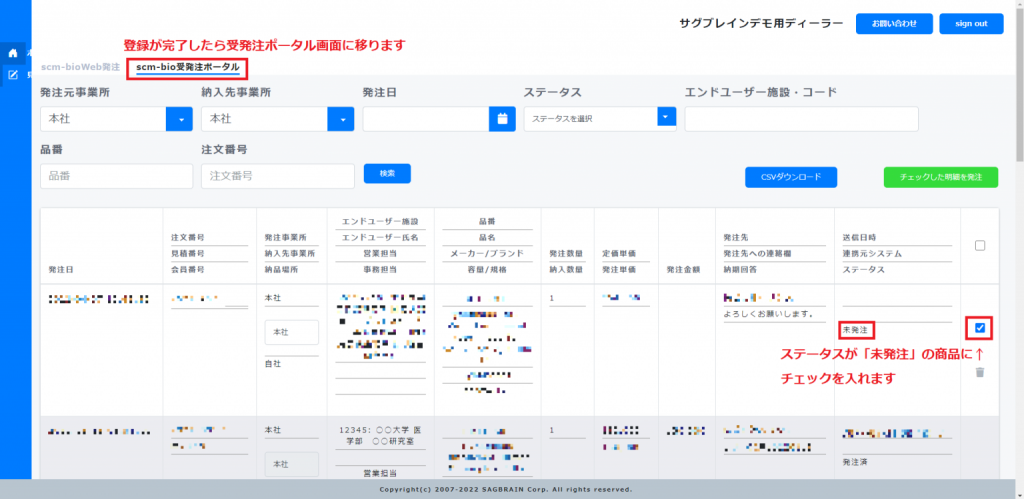The width and height of the screenshot is (1024, 499).
Task: Click the ステータス column header in table
Action: [x=863, y=269]
